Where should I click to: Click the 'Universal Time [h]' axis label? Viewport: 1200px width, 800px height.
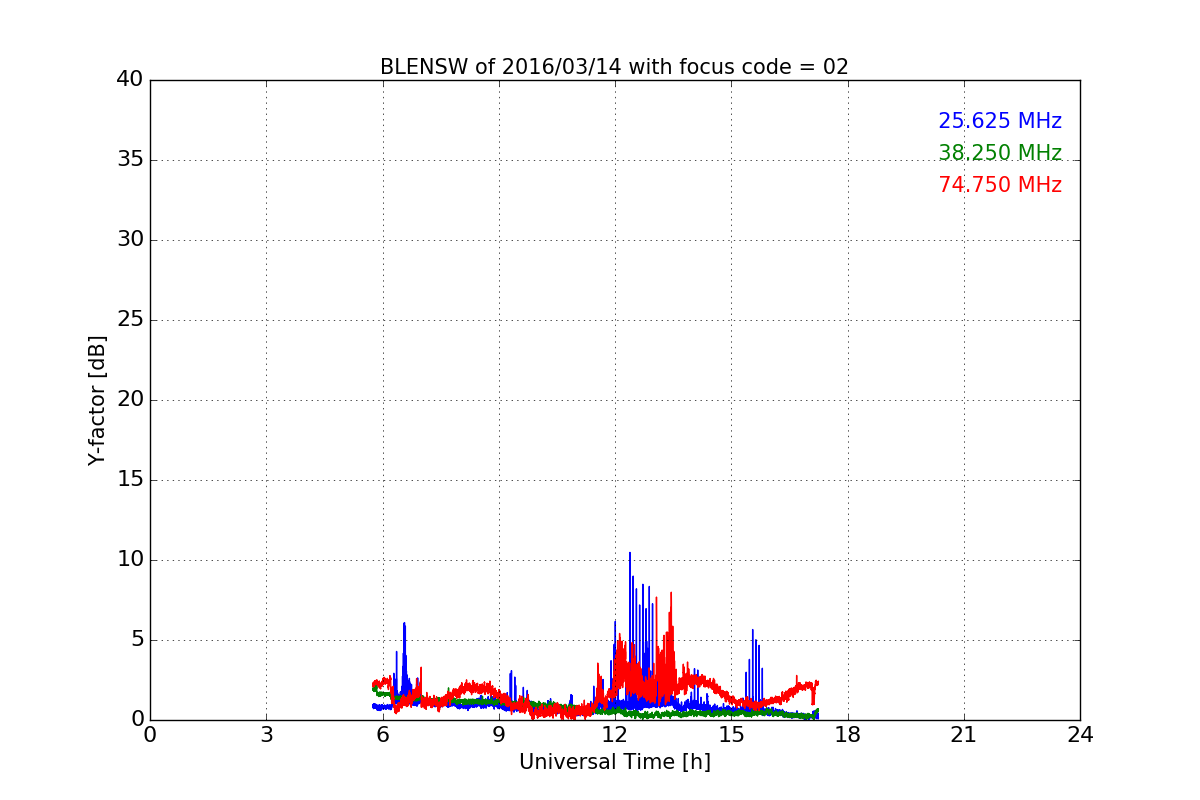[x=614, y=762]
